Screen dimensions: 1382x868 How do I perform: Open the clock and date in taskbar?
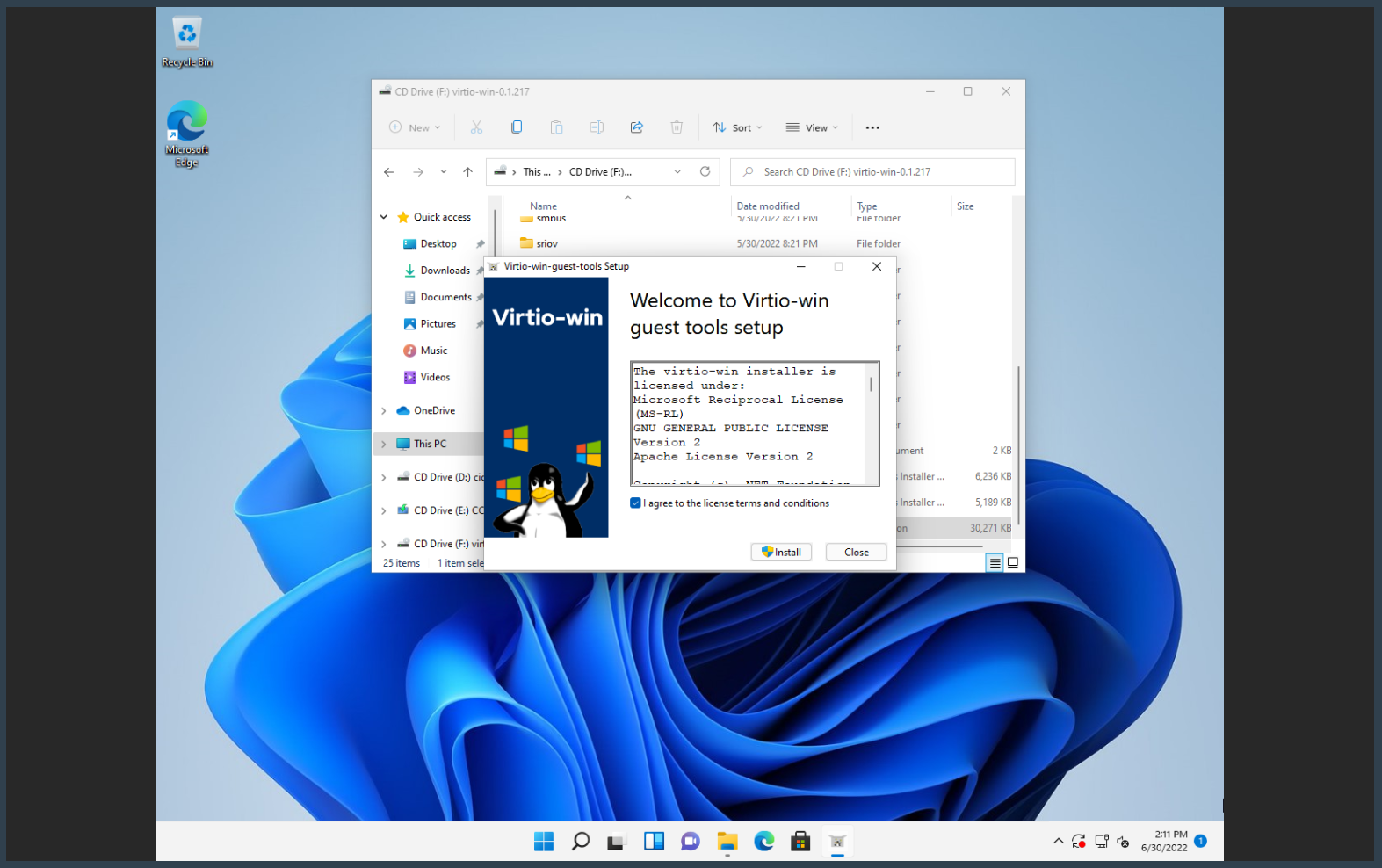point(1163,841)
